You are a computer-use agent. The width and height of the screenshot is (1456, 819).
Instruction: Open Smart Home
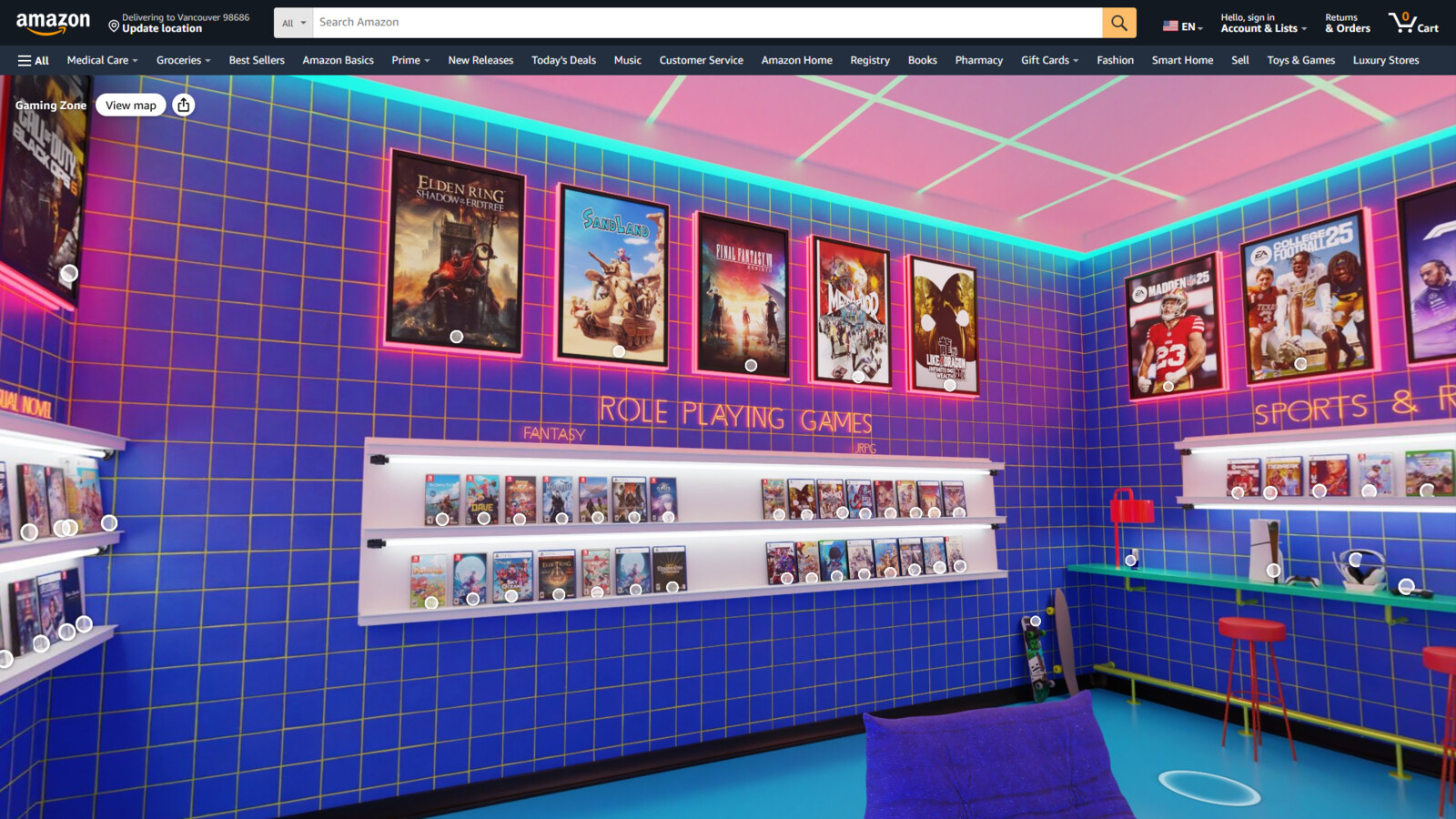click(x=1182, y=60)
